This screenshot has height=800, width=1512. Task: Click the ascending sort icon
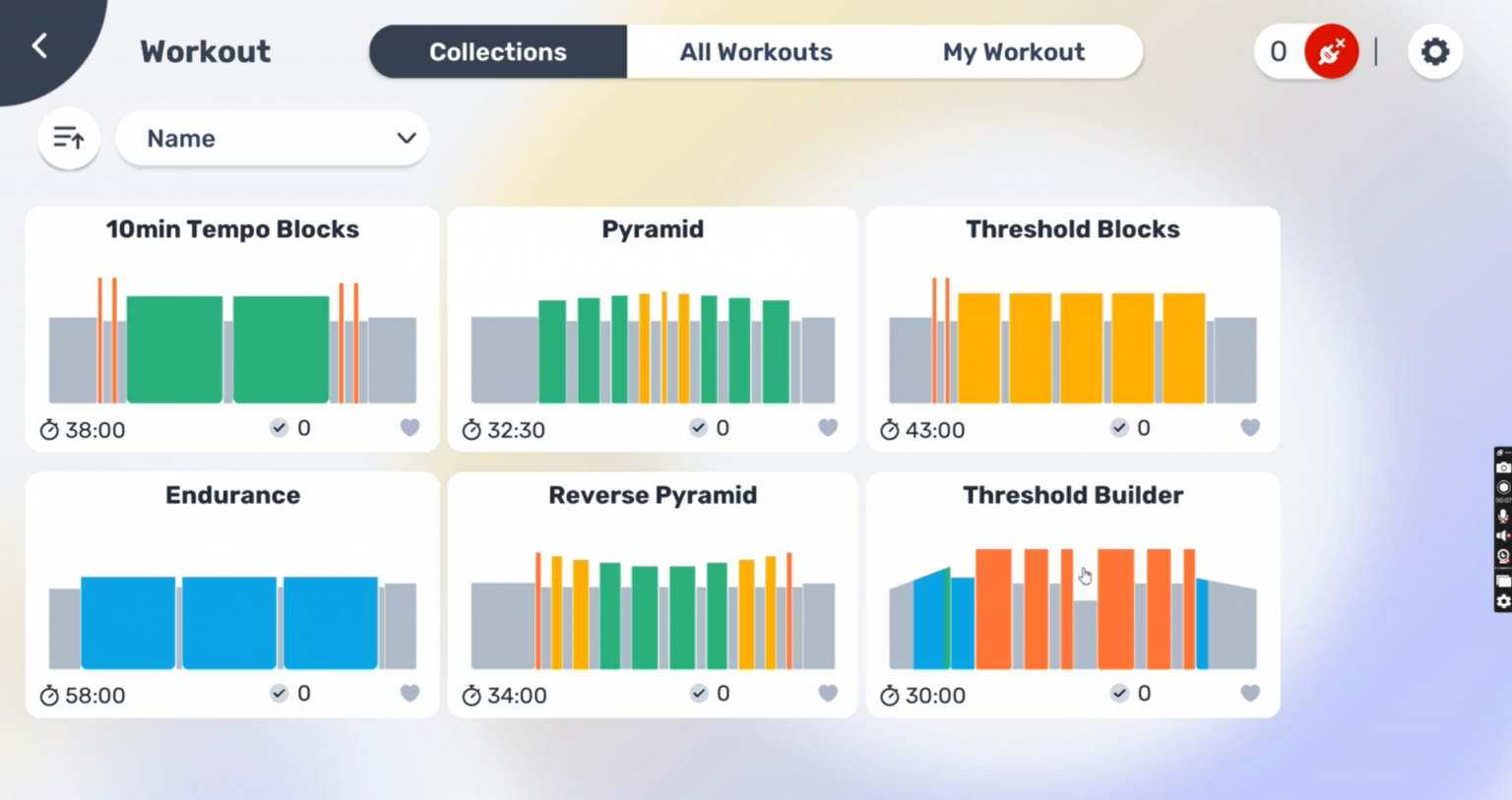tap(68, 138)
